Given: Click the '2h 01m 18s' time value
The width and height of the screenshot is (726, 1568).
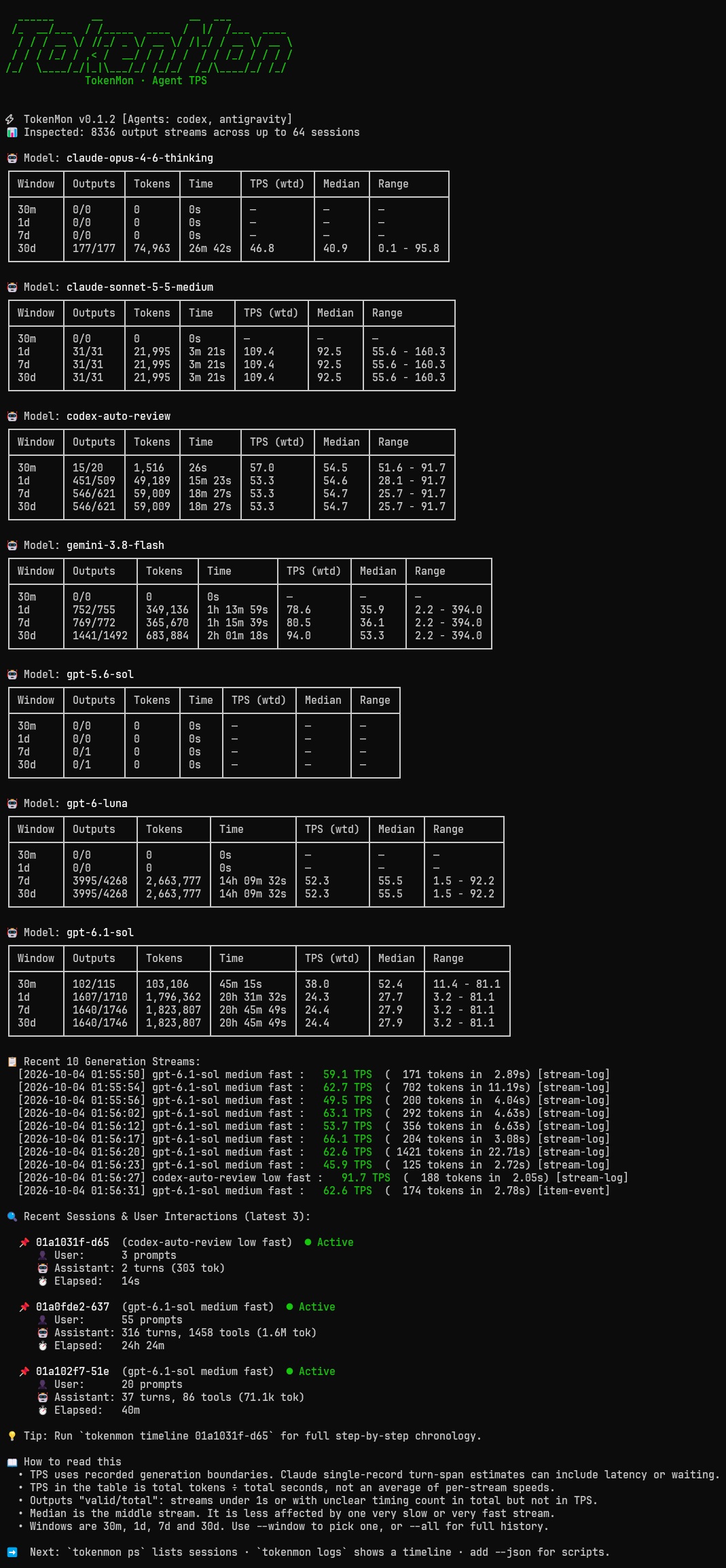Looking at the screenshot, I should point(238,636).
